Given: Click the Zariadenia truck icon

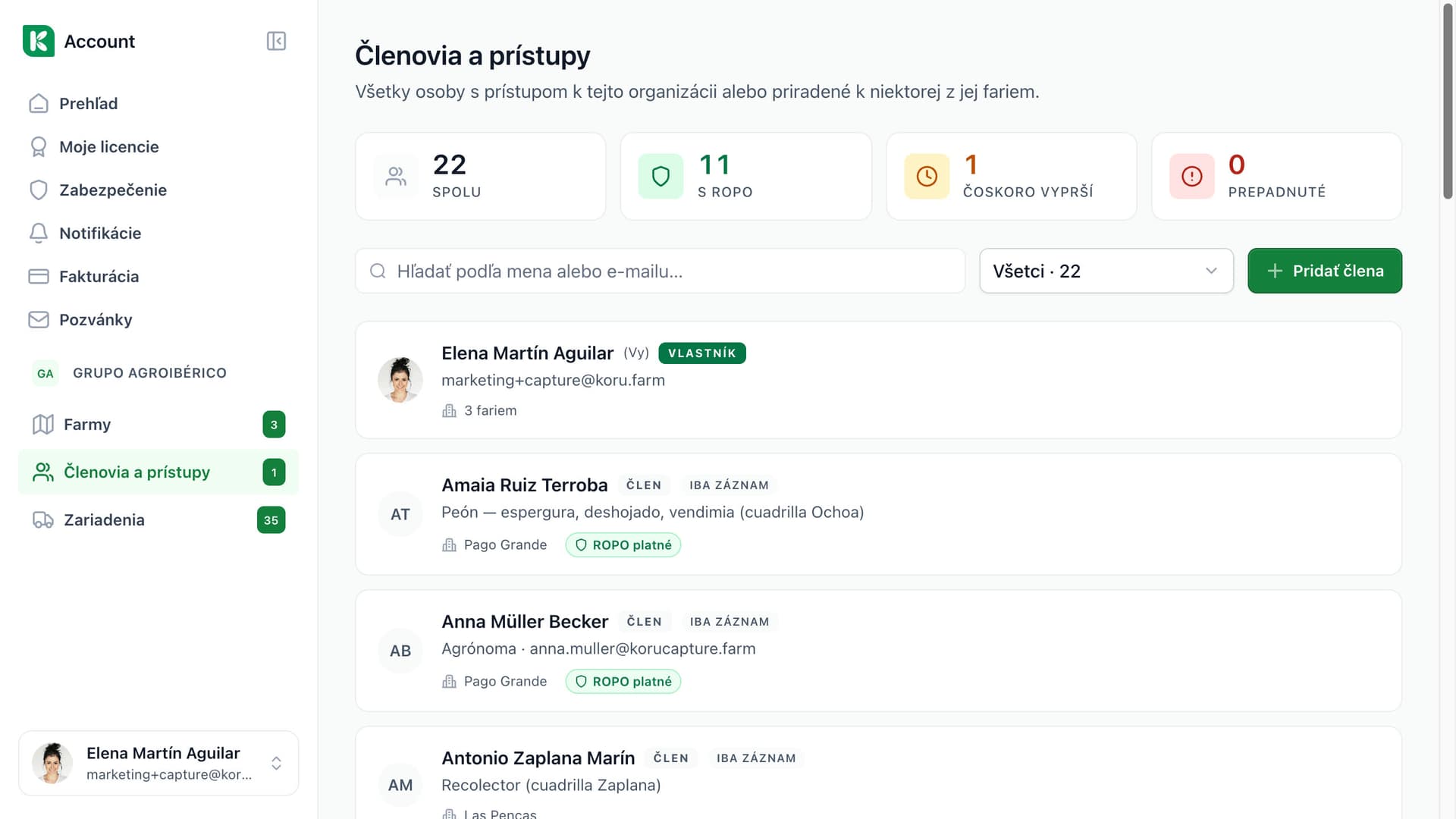Looking at the screenshot, I should click(x=43, y=520).
